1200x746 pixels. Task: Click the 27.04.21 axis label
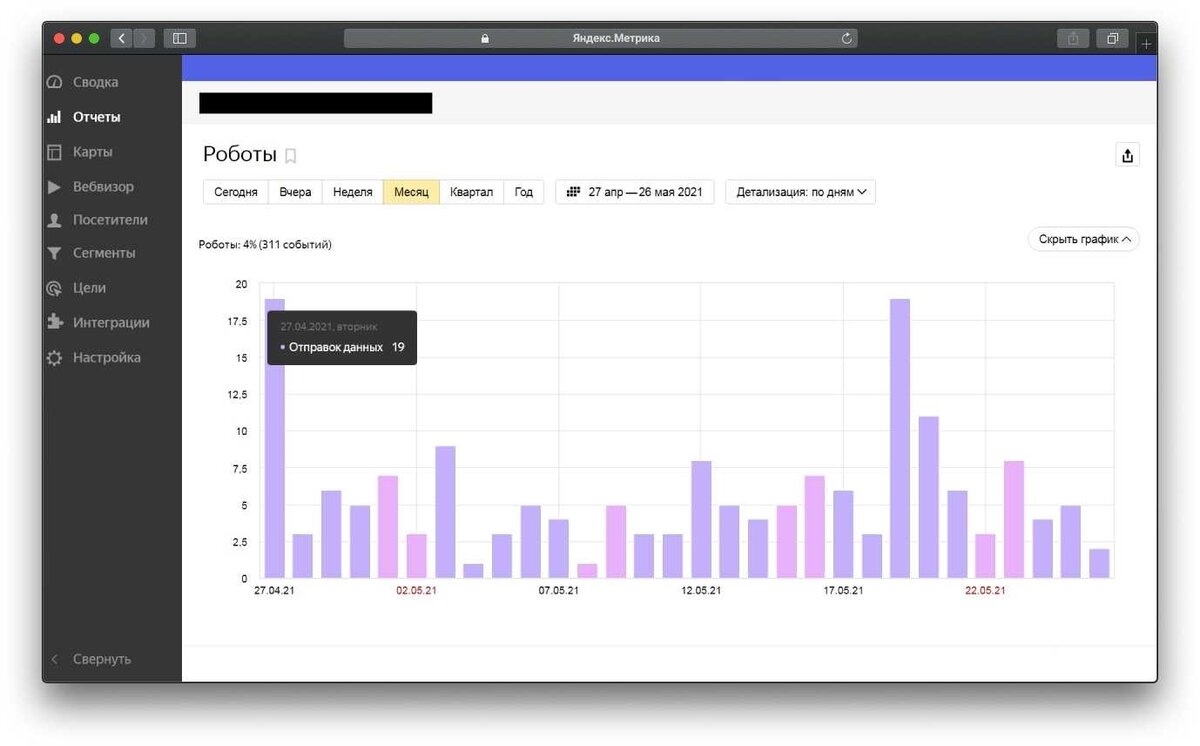274,591
